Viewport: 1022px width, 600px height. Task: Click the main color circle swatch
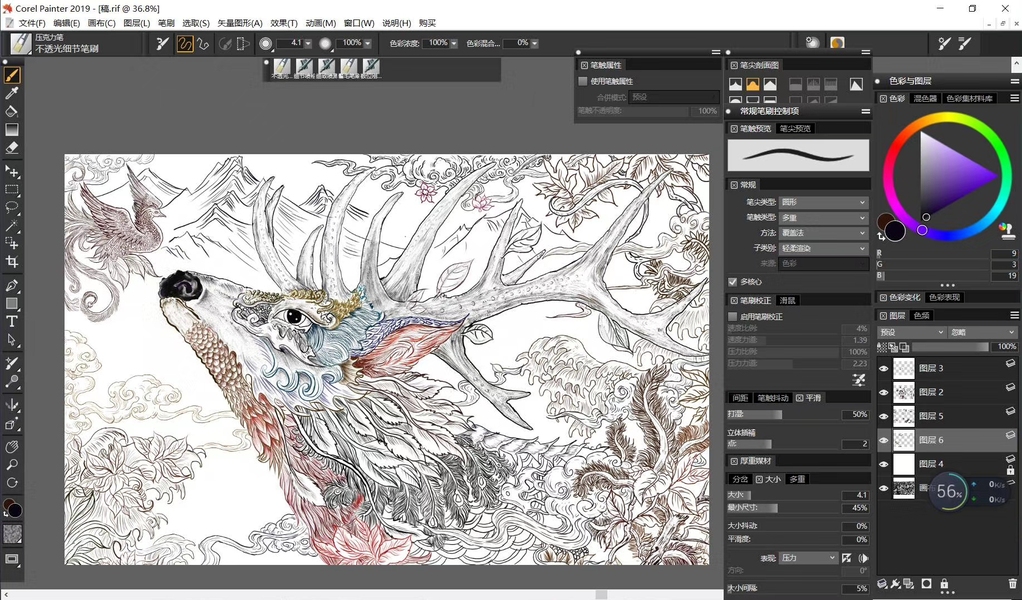[x=895, y=231]
